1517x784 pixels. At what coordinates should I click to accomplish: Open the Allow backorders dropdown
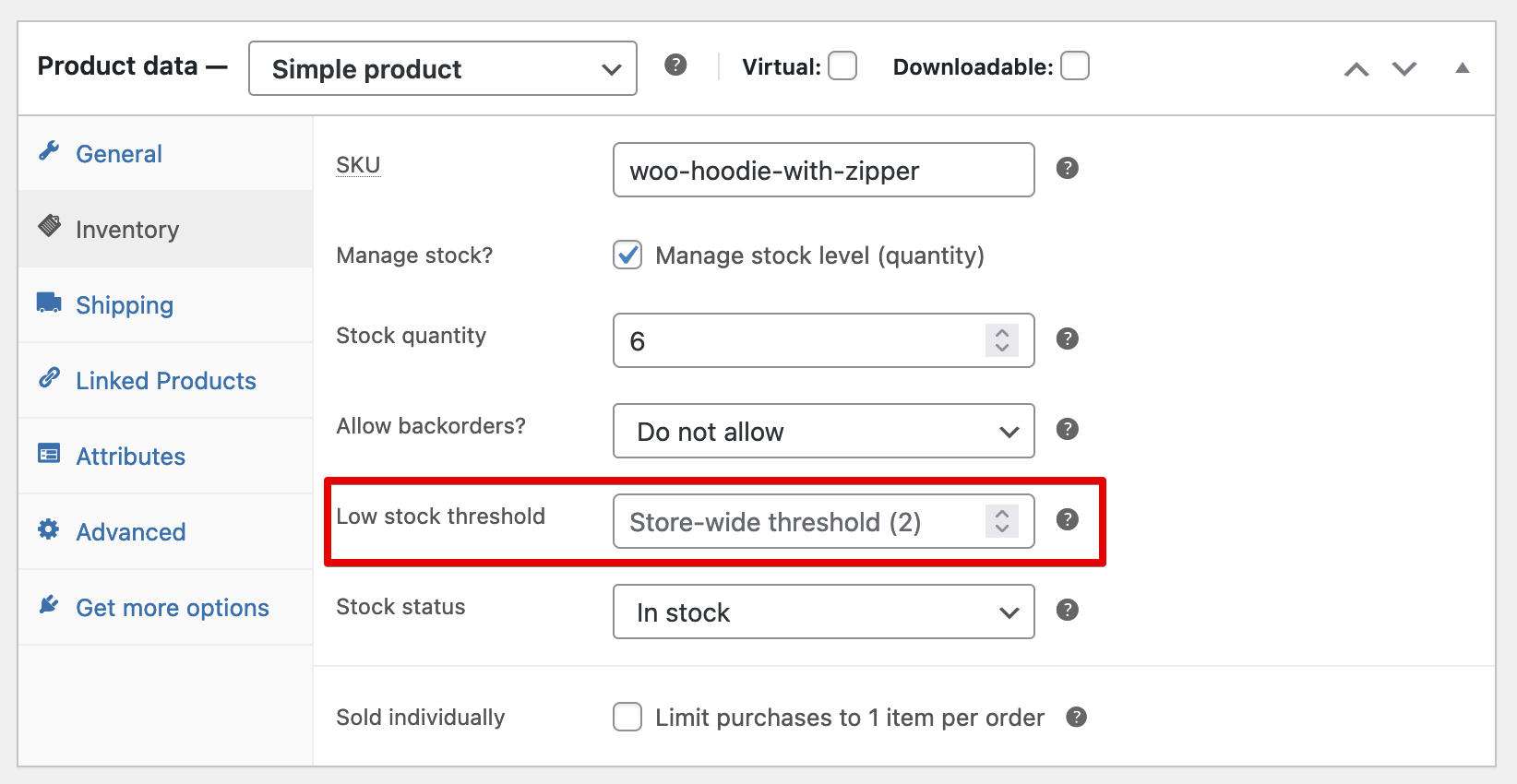[x=823, y=431]
